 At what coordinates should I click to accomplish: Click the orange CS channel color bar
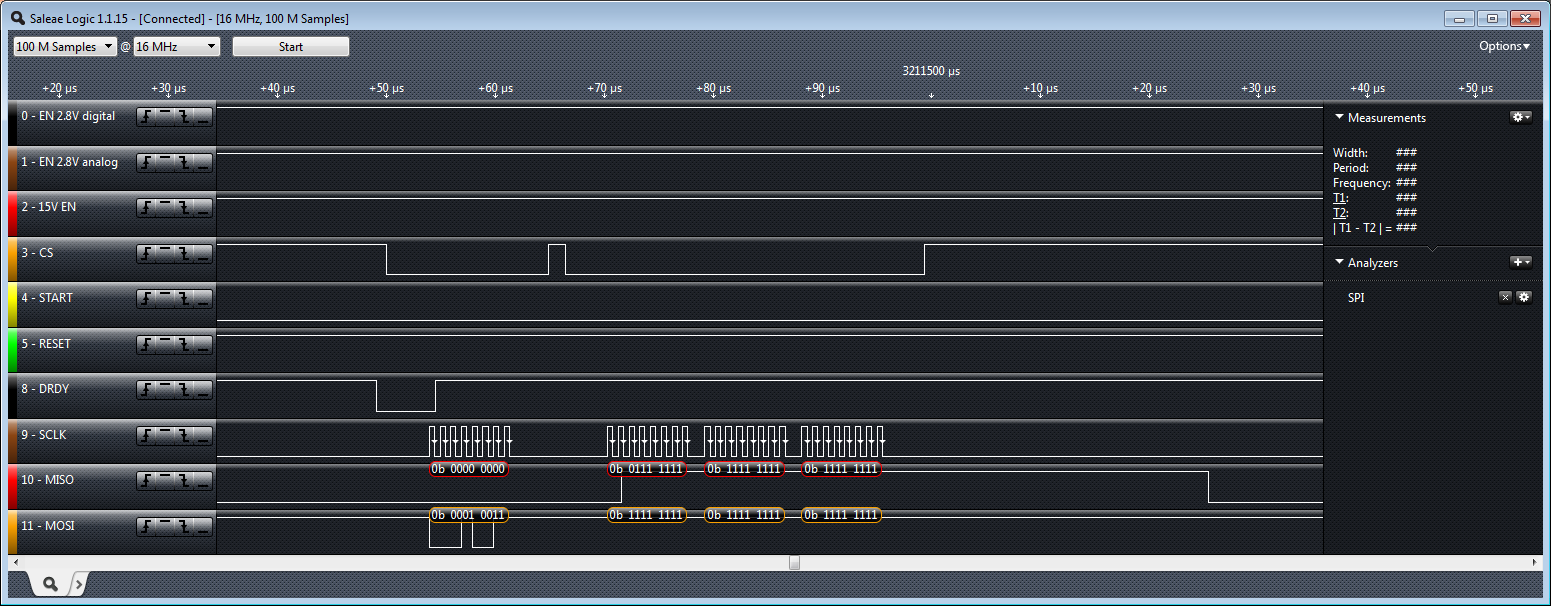click(x=13, y=259)
